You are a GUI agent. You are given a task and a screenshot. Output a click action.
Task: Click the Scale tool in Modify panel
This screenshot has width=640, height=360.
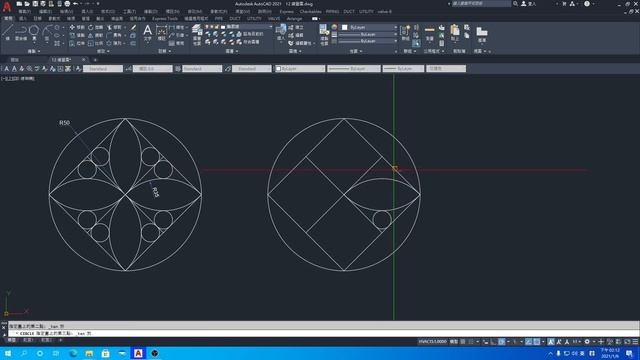click(96, 43)
